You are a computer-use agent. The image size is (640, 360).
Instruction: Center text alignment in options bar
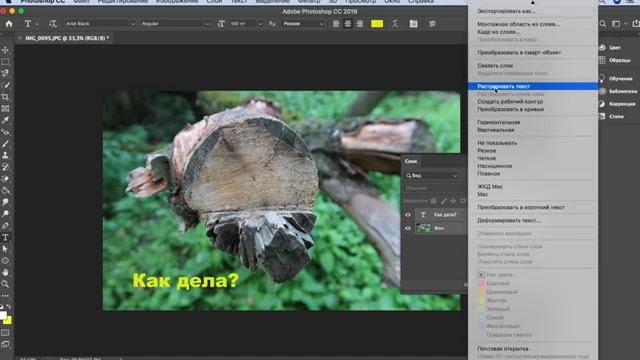coord(348,24)
